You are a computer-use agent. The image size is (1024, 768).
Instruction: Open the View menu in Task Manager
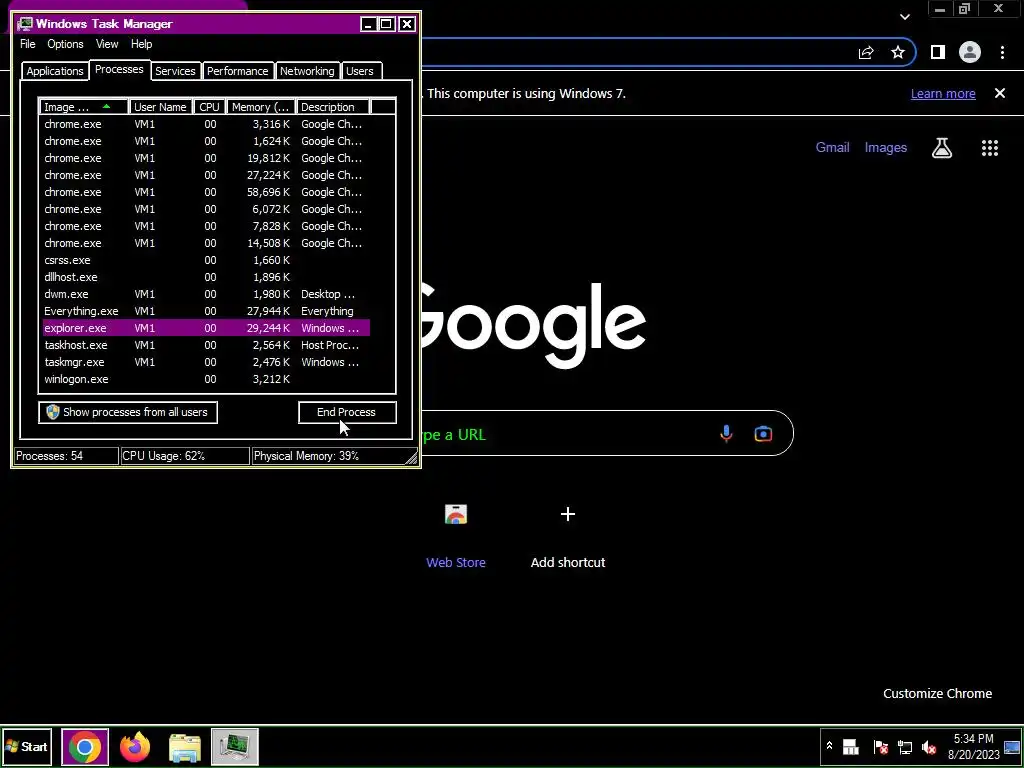click(x=107, y=44)
